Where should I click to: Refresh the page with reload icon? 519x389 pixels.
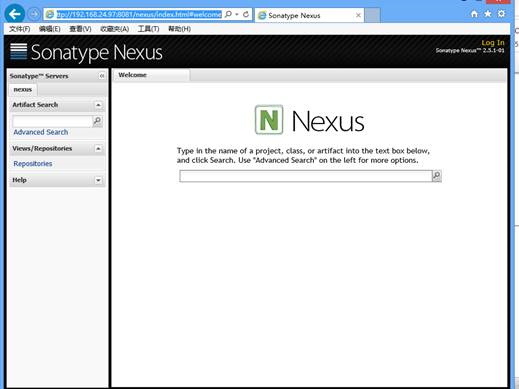[x=246, y=14]
